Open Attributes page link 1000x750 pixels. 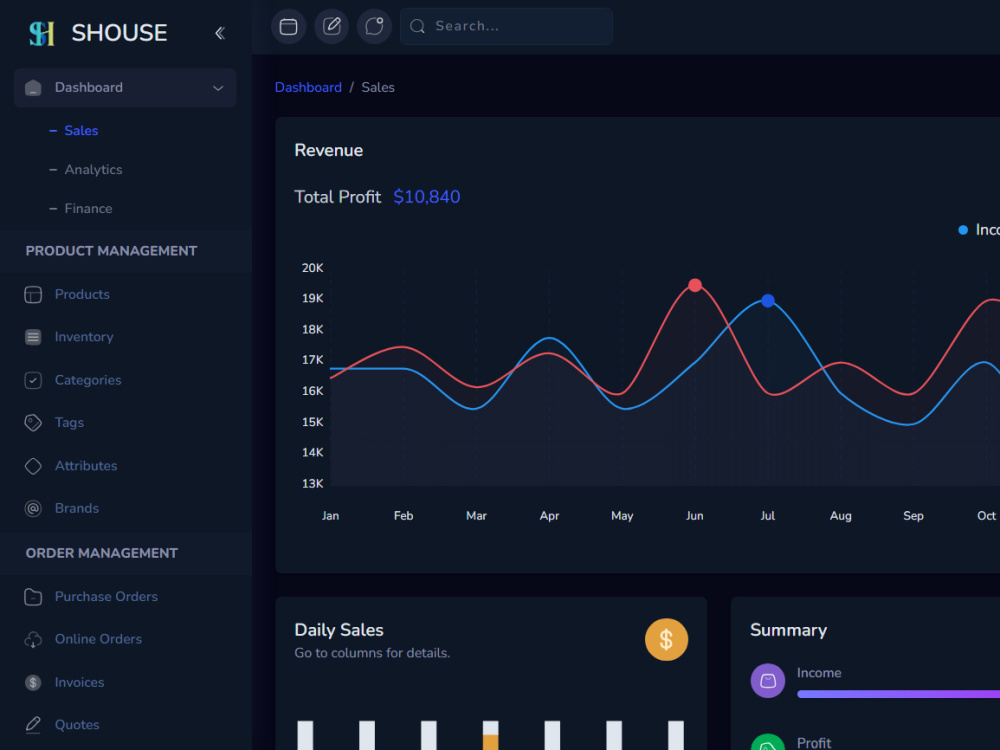point(85,466)
